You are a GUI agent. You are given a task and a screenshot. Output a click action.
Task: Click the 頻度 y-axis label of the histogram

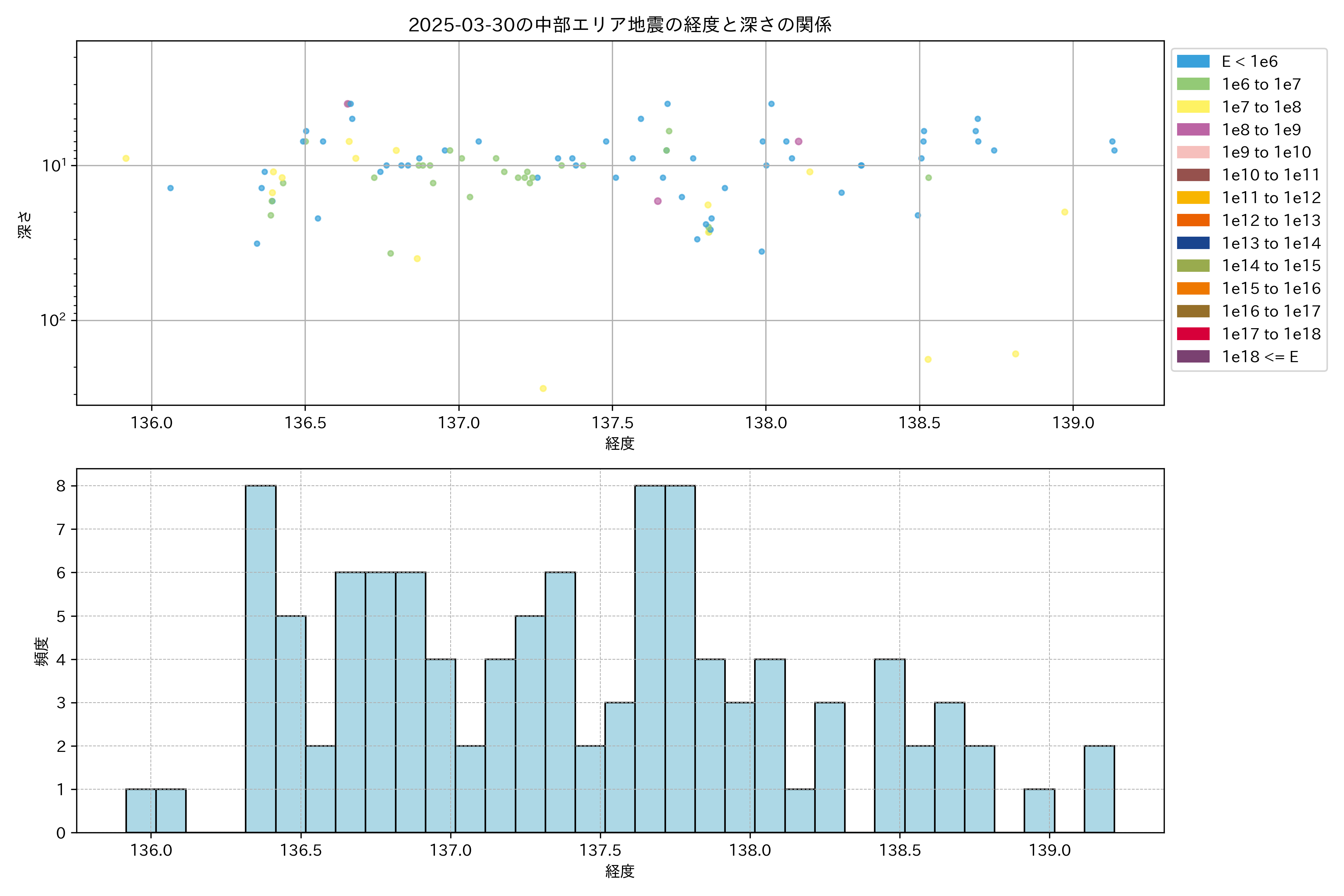(41, 651)
